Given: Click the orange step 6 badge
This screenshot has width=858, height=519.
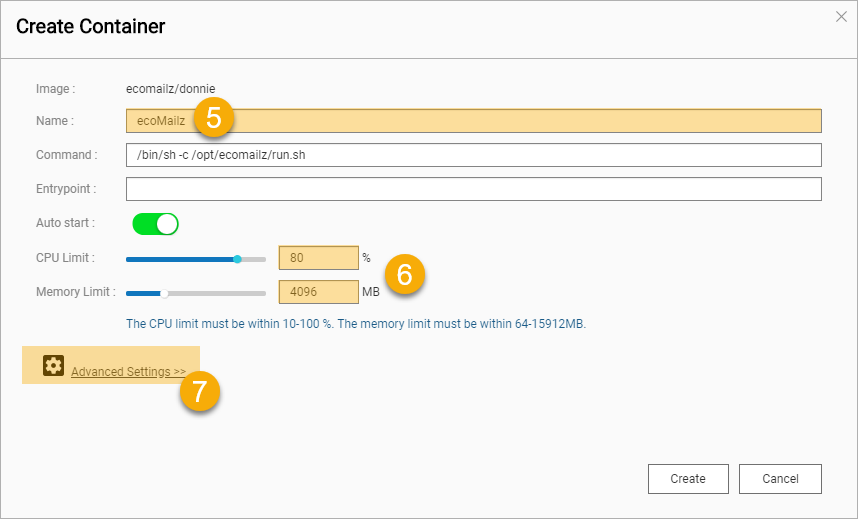Looking at the screenshot, I should (x=405, y=274).
